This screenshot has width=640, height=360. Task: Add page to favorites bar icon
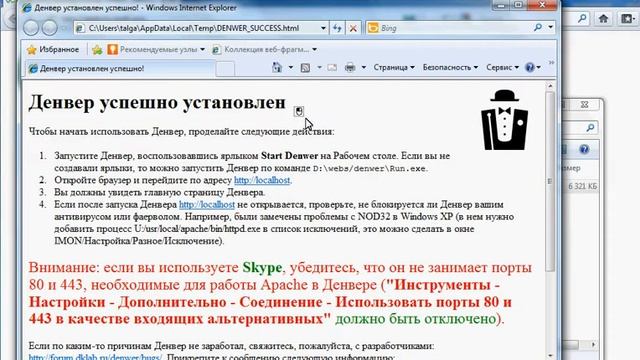(97, 50)
